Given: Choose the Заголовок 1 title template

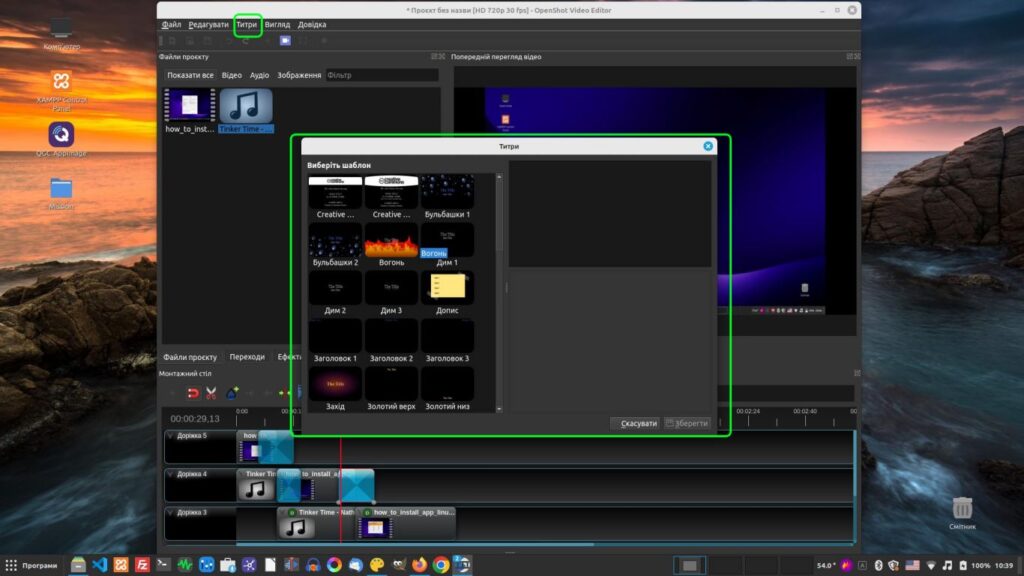Looking at the screenshot, I should pyautogui.click(x=335, y=341).
